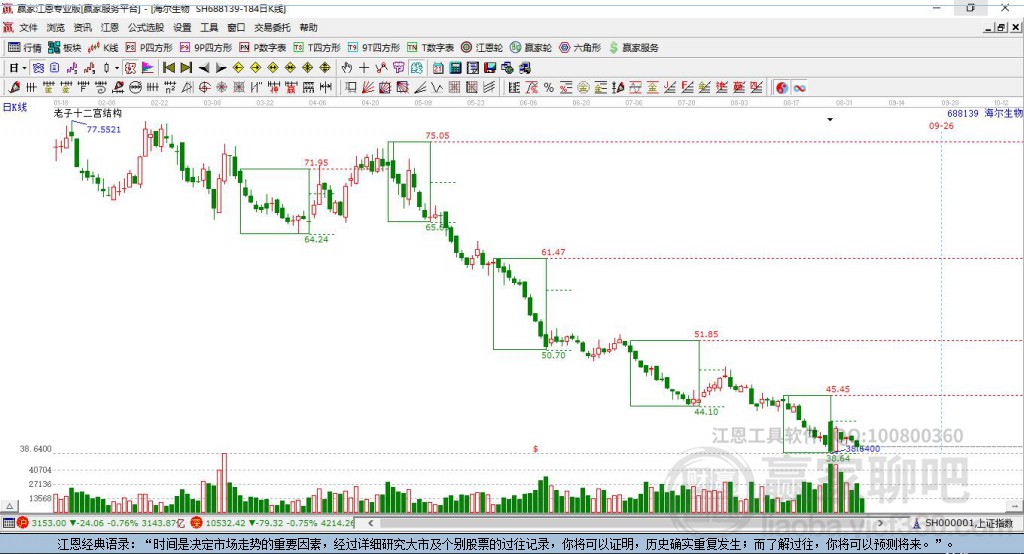Click the blue infinity loop icon
Viewport: 1024px width, 554px height.
tap(799, 88)
